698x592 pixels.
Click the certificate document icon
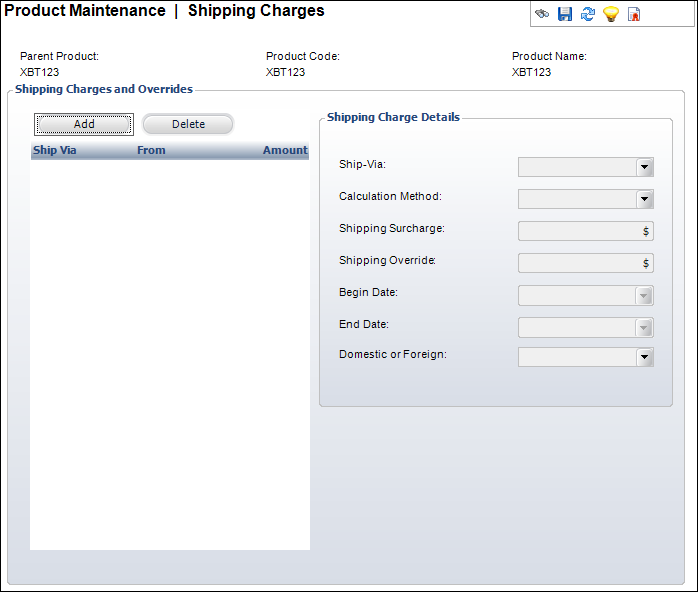pyautogui.click(x=633, y=14)
